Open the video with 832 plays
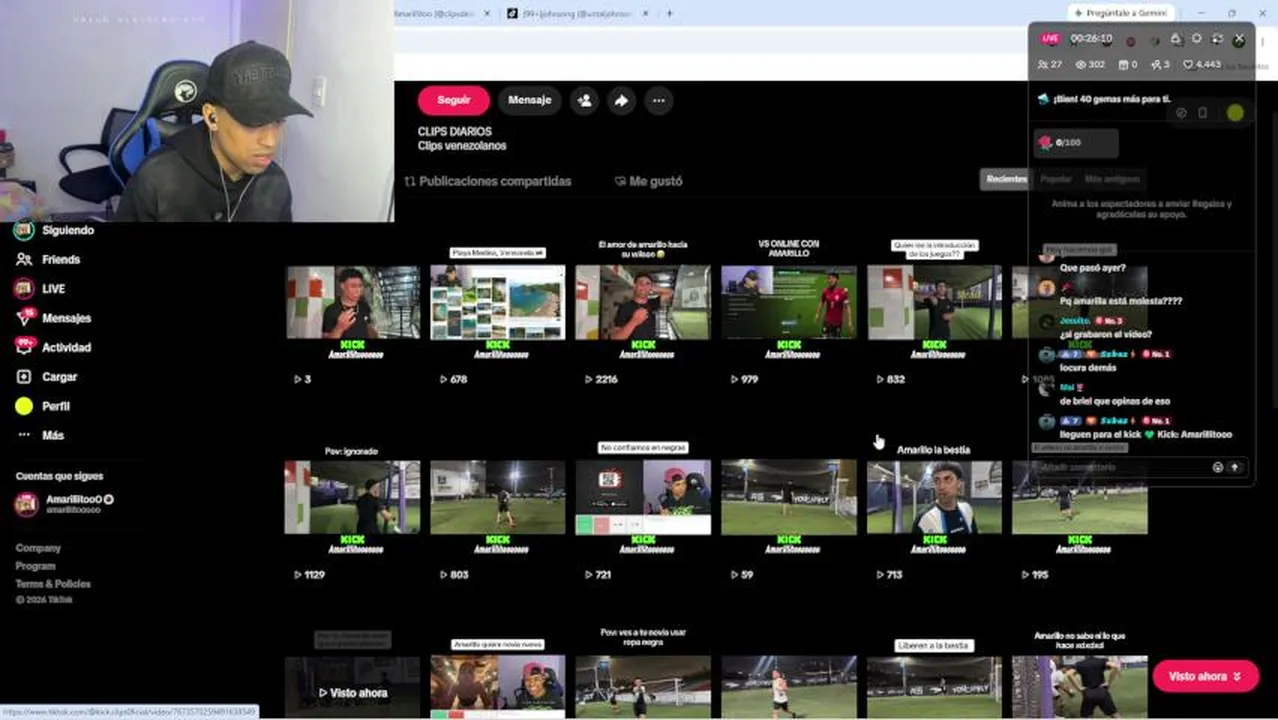Screen dimensions: 1278x720 pos(934,302)
